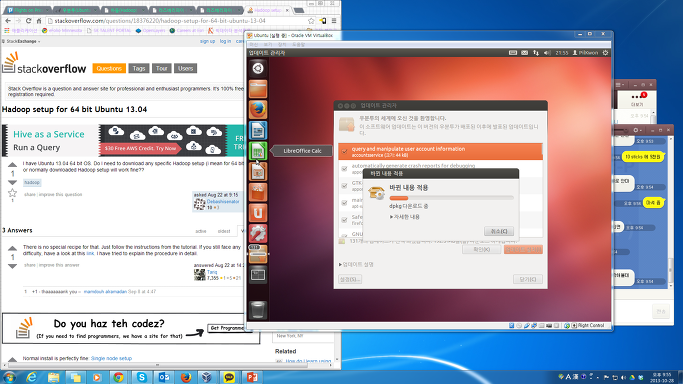This screenshot has height=384, width=683.
Task: Open the first VirtualBox menu
Action: [x=254, y=44]
